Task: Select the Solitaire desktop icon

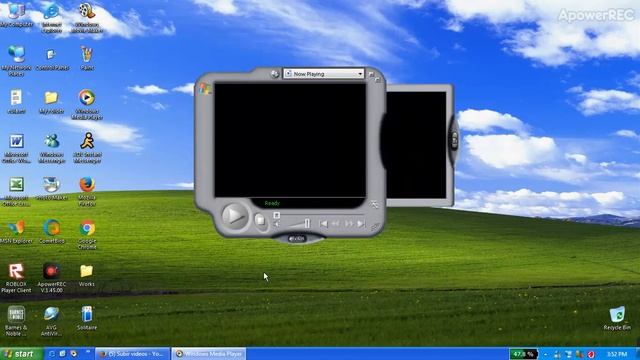Action: click(87, 319)
